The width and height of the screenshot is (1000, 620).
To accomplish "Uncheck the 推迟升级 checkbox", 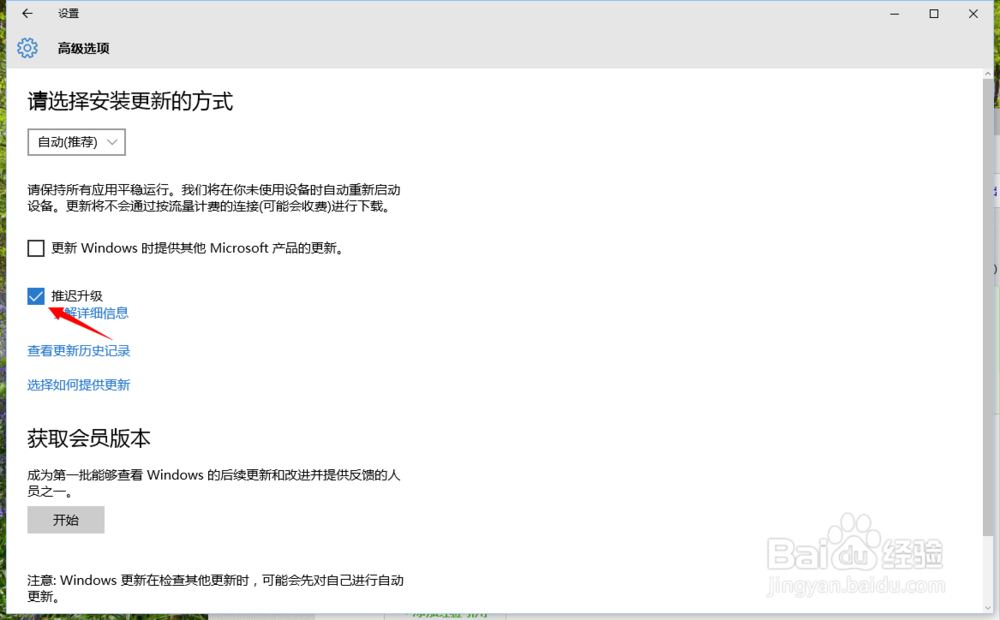I will tap(36, 296).
